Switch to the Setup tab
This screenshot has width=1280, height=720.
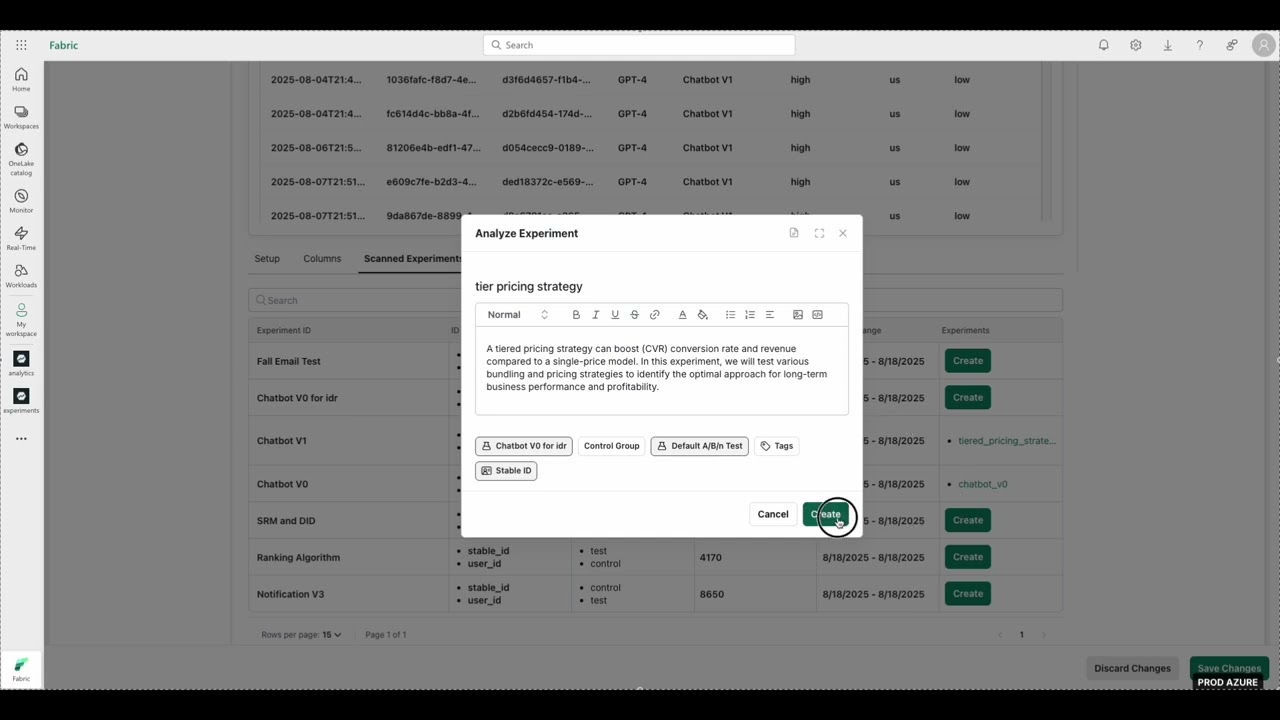[x=267, y=258]
